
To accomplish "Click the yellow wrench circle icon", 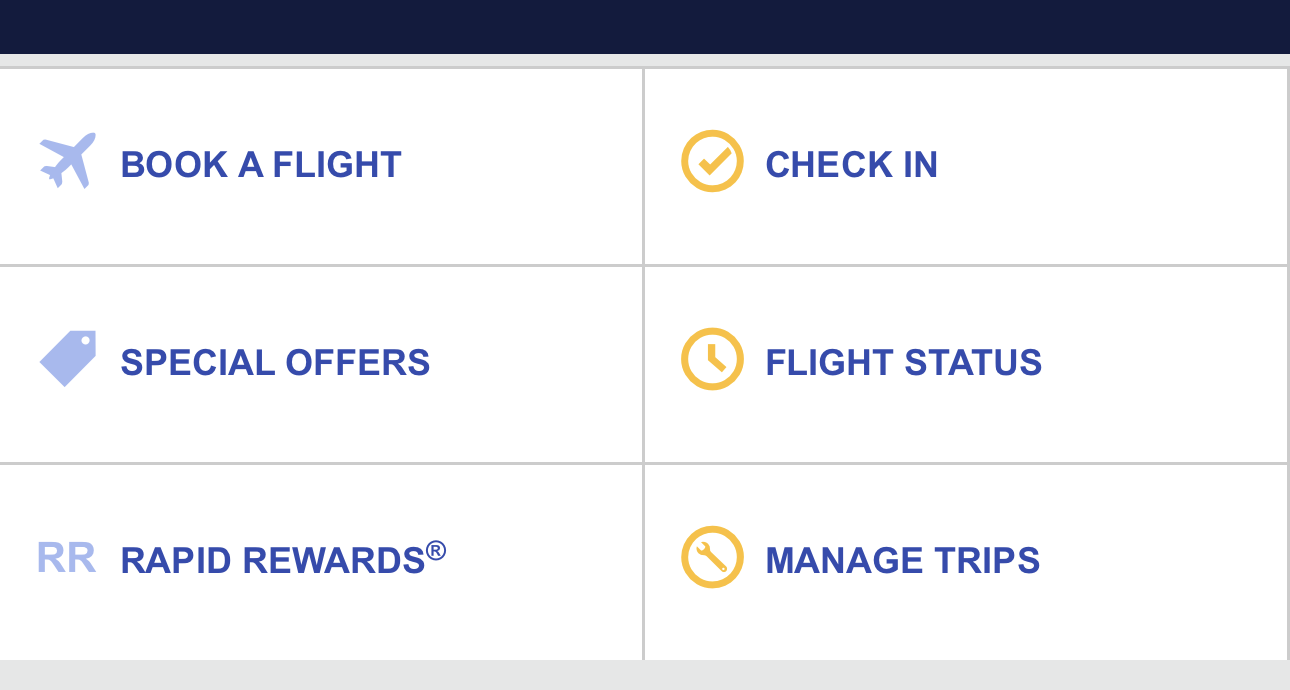I will [x=712, y=557].
